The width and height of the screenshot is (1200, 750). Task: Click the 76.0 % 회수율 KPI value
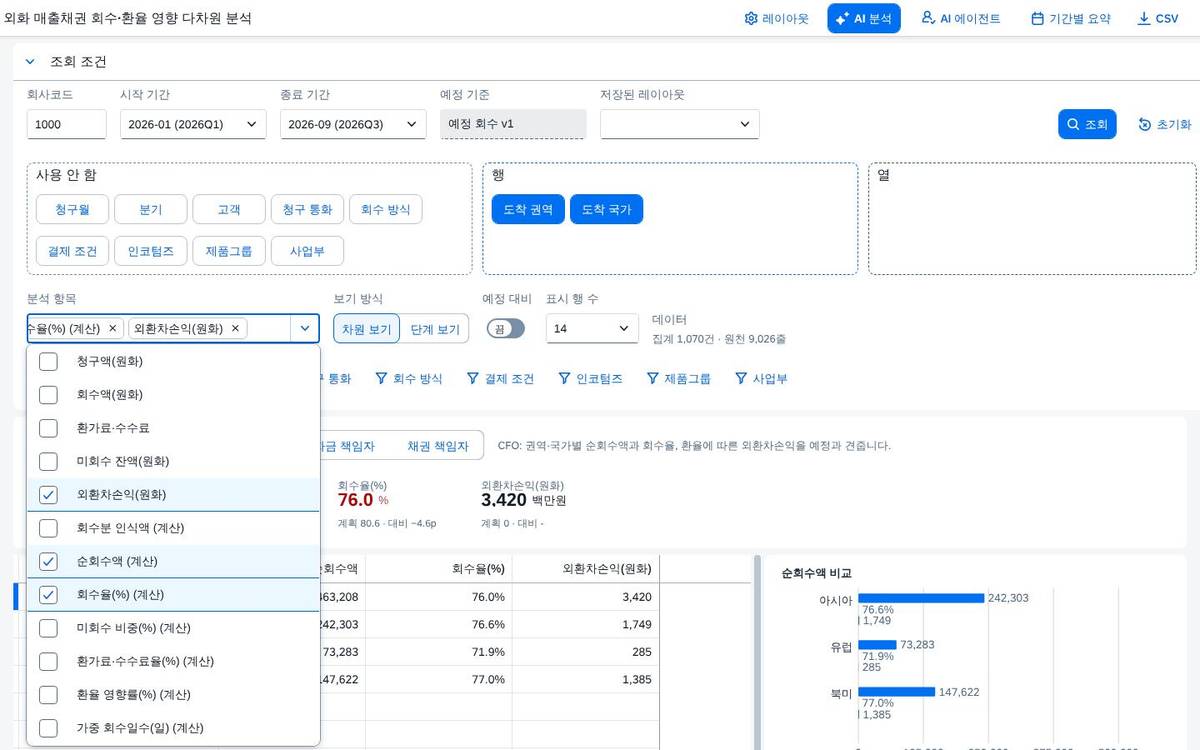pos(363,500)
